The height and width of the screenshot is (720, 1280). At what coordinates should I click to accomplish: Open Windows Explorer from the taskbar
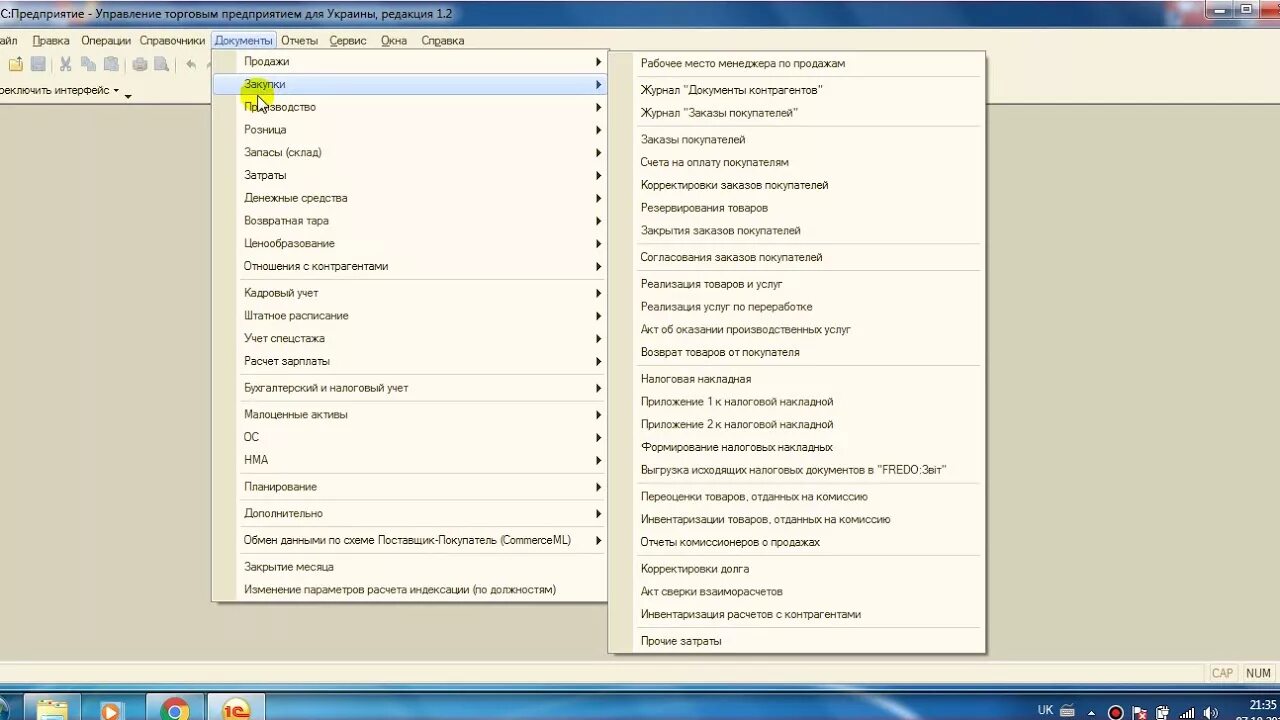(x=52, y=708)
